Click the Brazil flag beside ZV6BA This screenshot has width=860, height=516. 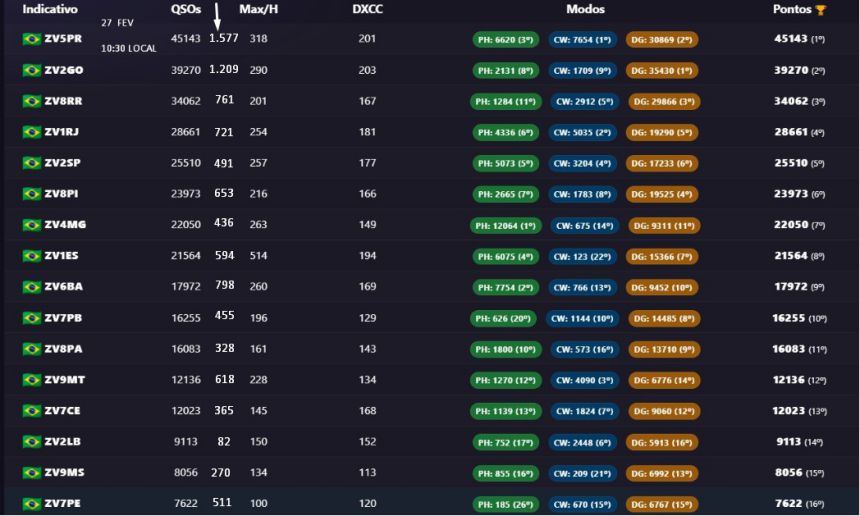[32, 287]
